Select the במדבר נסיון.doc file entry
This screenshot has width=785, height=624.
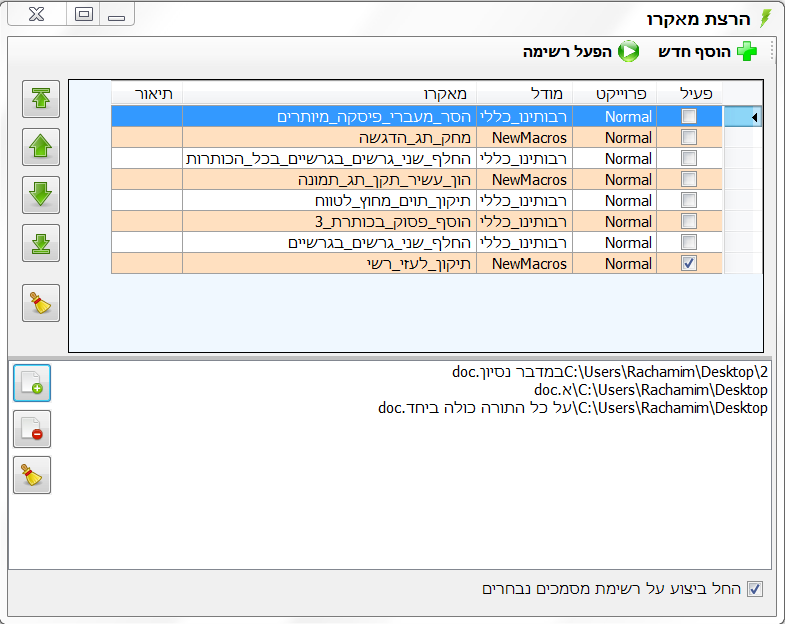tap(609, 372)
